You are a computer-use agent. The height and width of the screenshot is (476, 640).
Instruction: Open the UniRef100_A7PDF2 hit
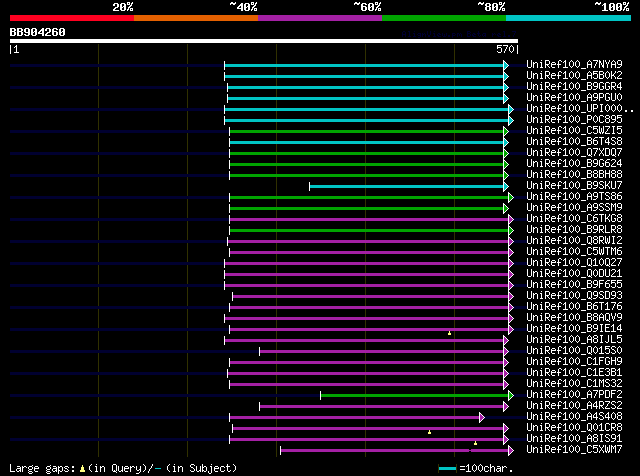(x=574, y=395)
